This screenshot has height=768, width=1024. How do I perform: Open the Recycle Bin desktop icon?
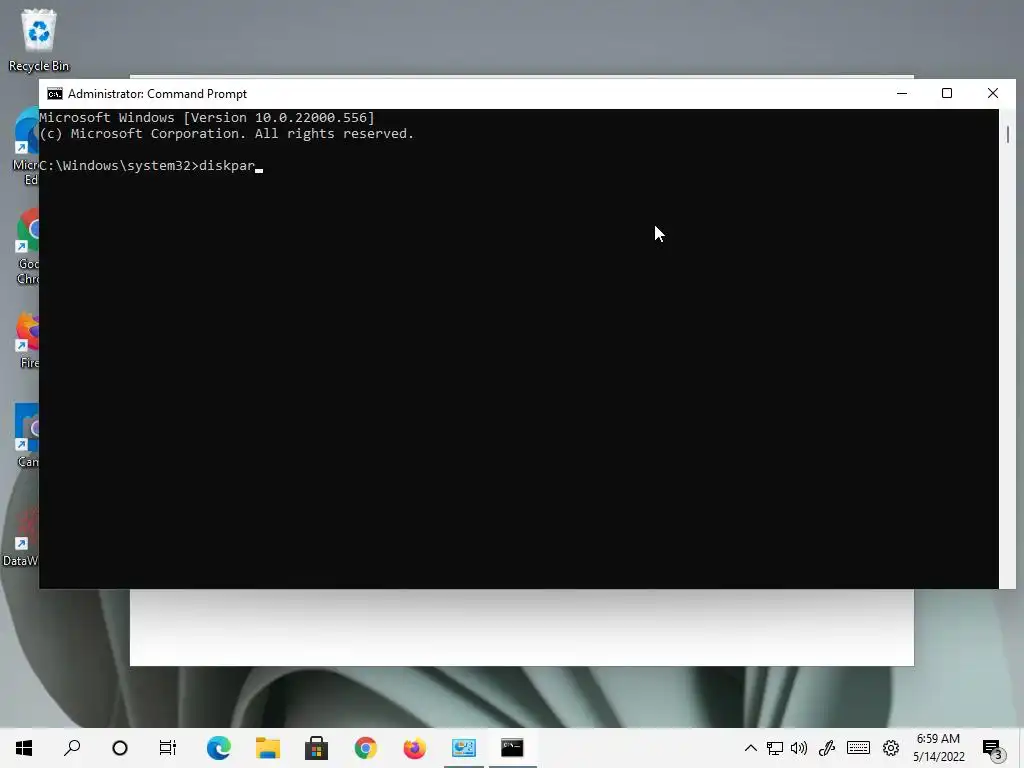pos(39,40)
